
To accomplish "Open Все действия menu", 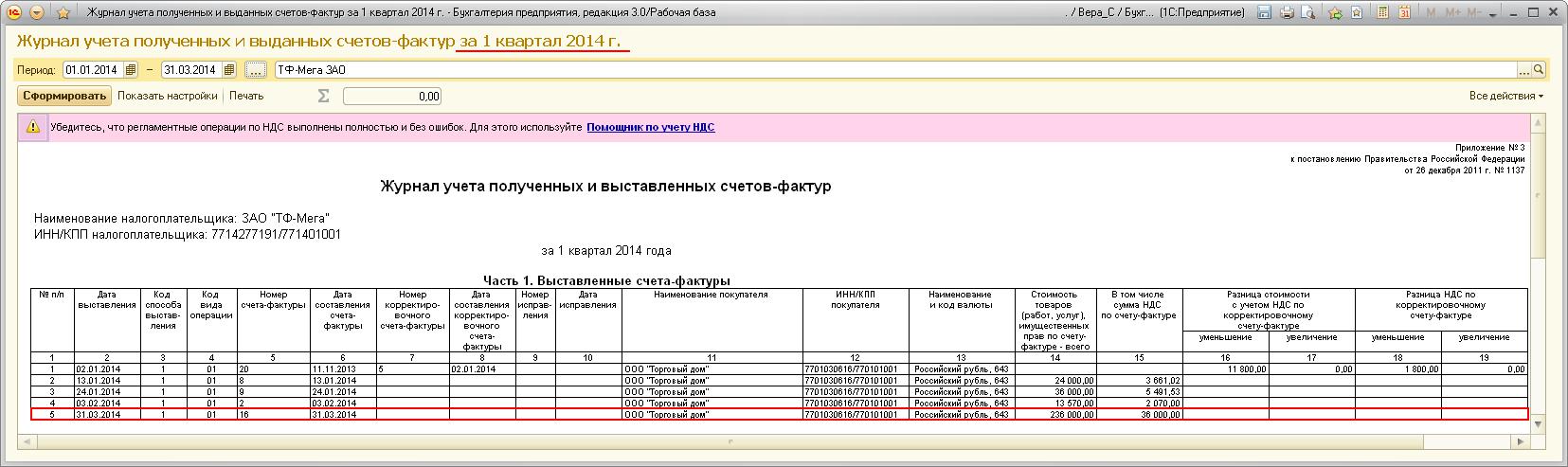I will [1506, 96].
